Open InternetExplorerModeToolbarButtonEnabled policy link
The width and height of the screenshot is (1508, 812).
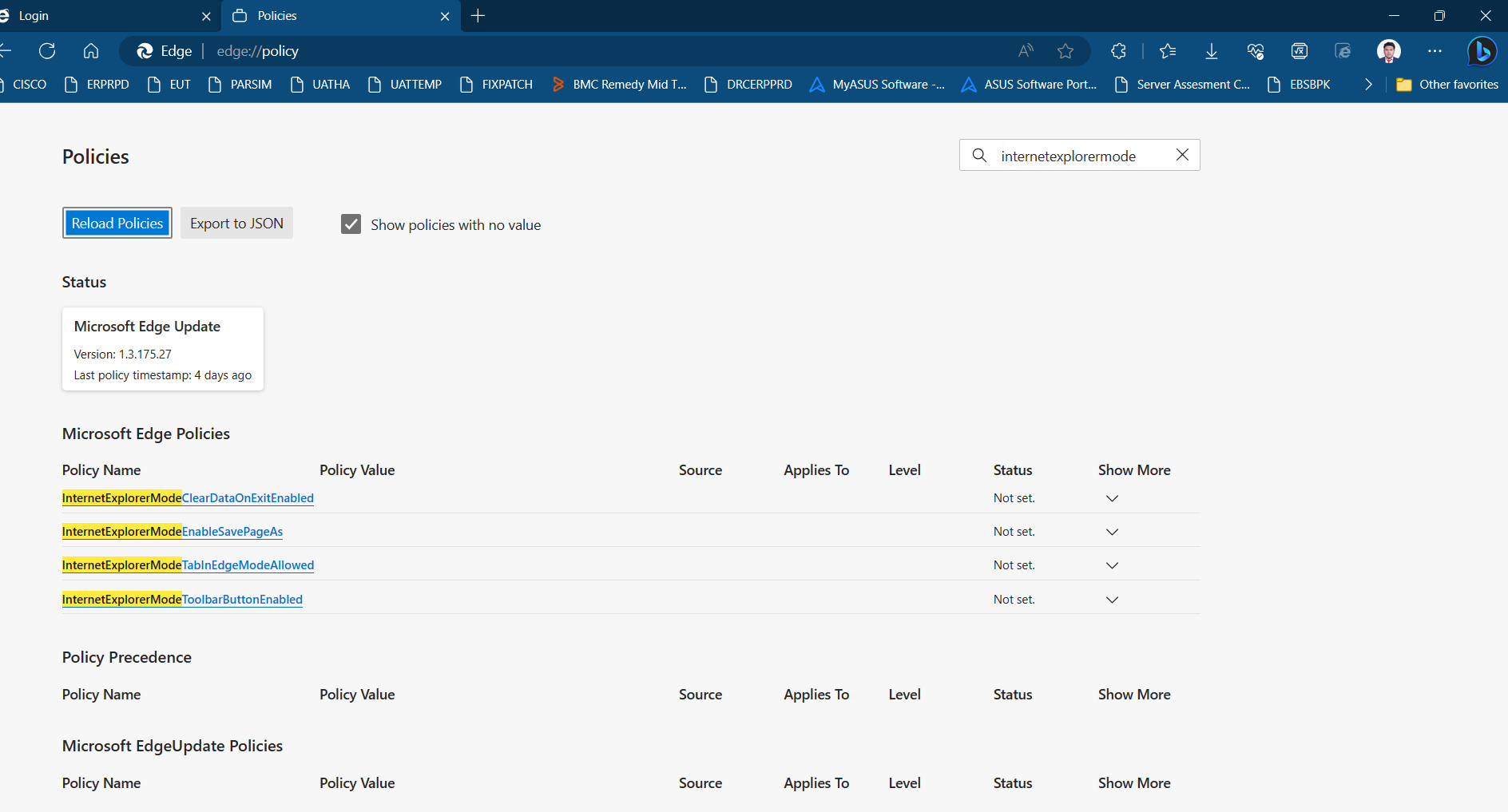point(182,600)
